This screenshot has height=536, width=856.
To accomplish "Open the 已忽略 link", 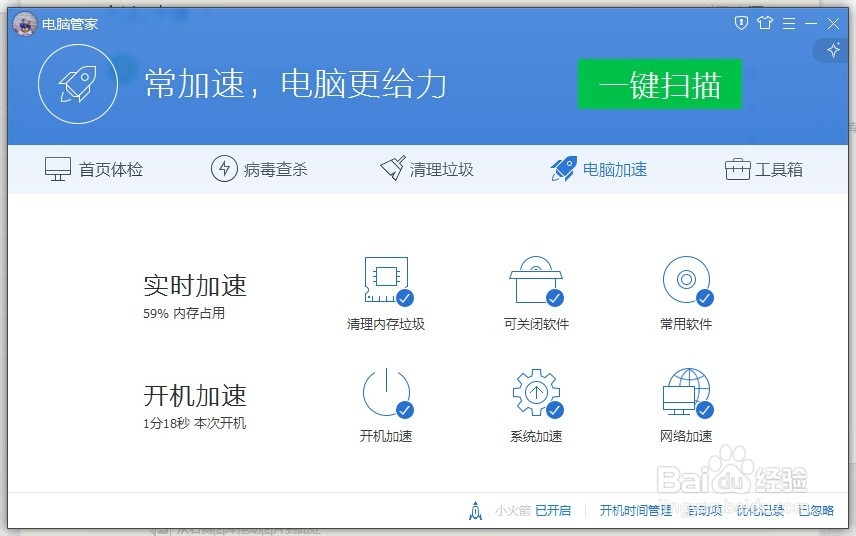I will click(816, 510).
